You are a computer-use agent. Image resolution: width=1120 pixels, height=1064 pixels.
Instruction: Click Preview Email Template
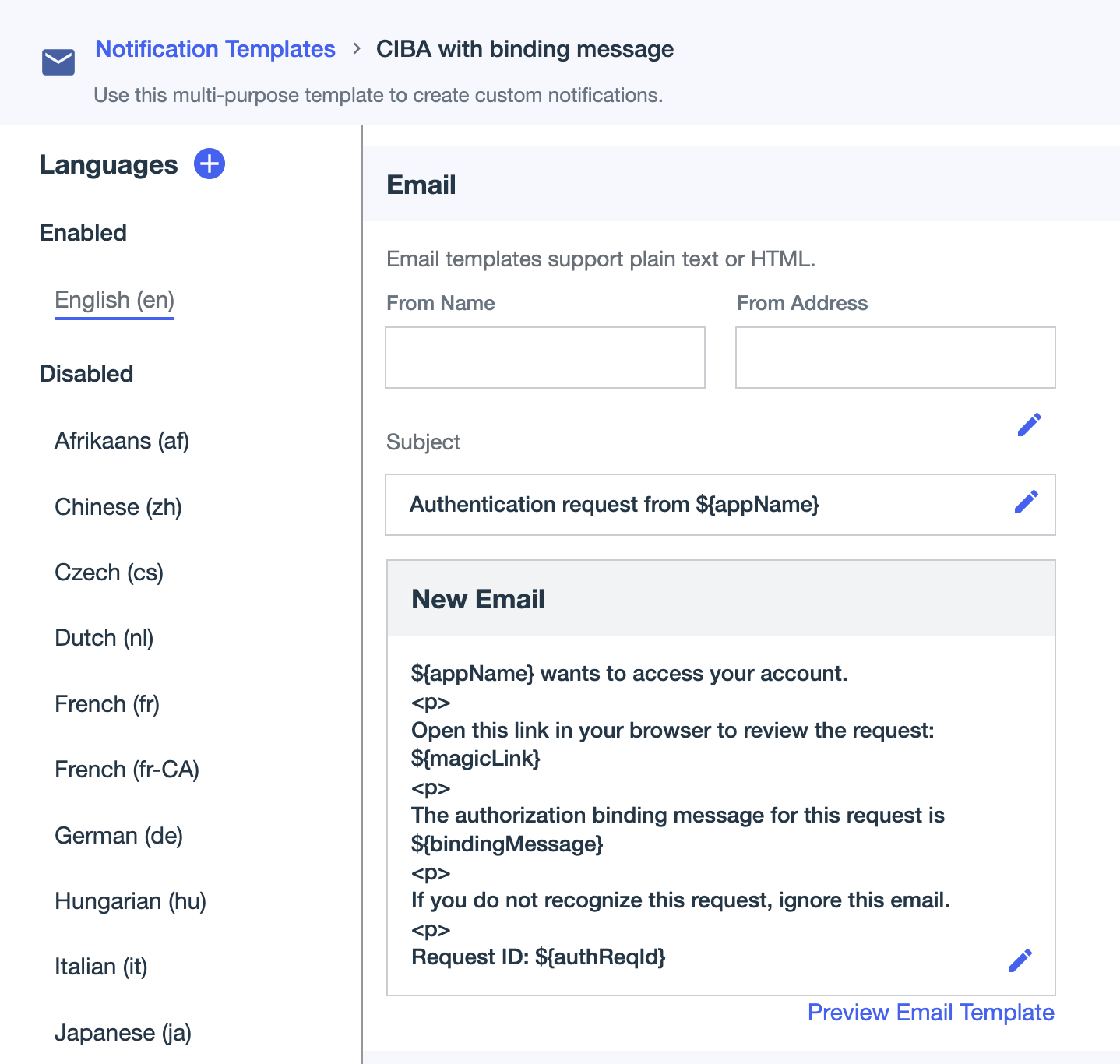[x=930, y=1013]
